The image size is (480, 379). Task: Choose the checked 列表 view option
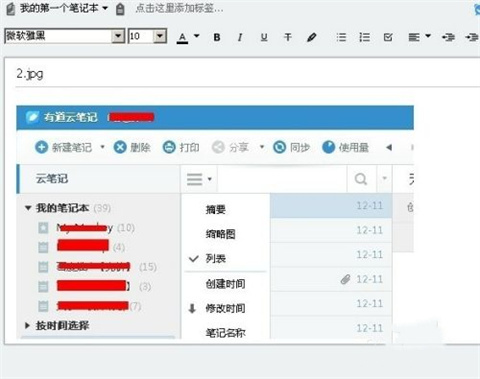click(x=216, y=258)
